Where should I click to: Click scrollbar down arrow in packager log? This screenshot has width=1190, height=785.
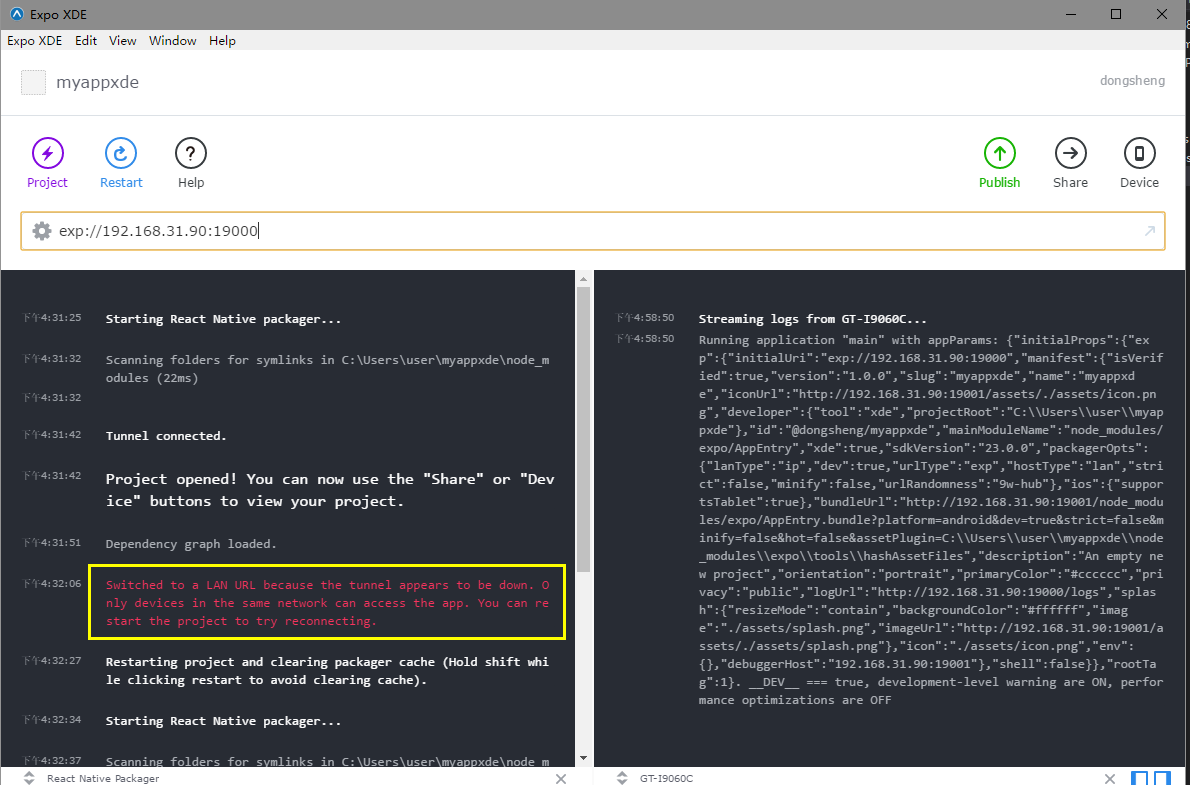click(x=584, y=758)
